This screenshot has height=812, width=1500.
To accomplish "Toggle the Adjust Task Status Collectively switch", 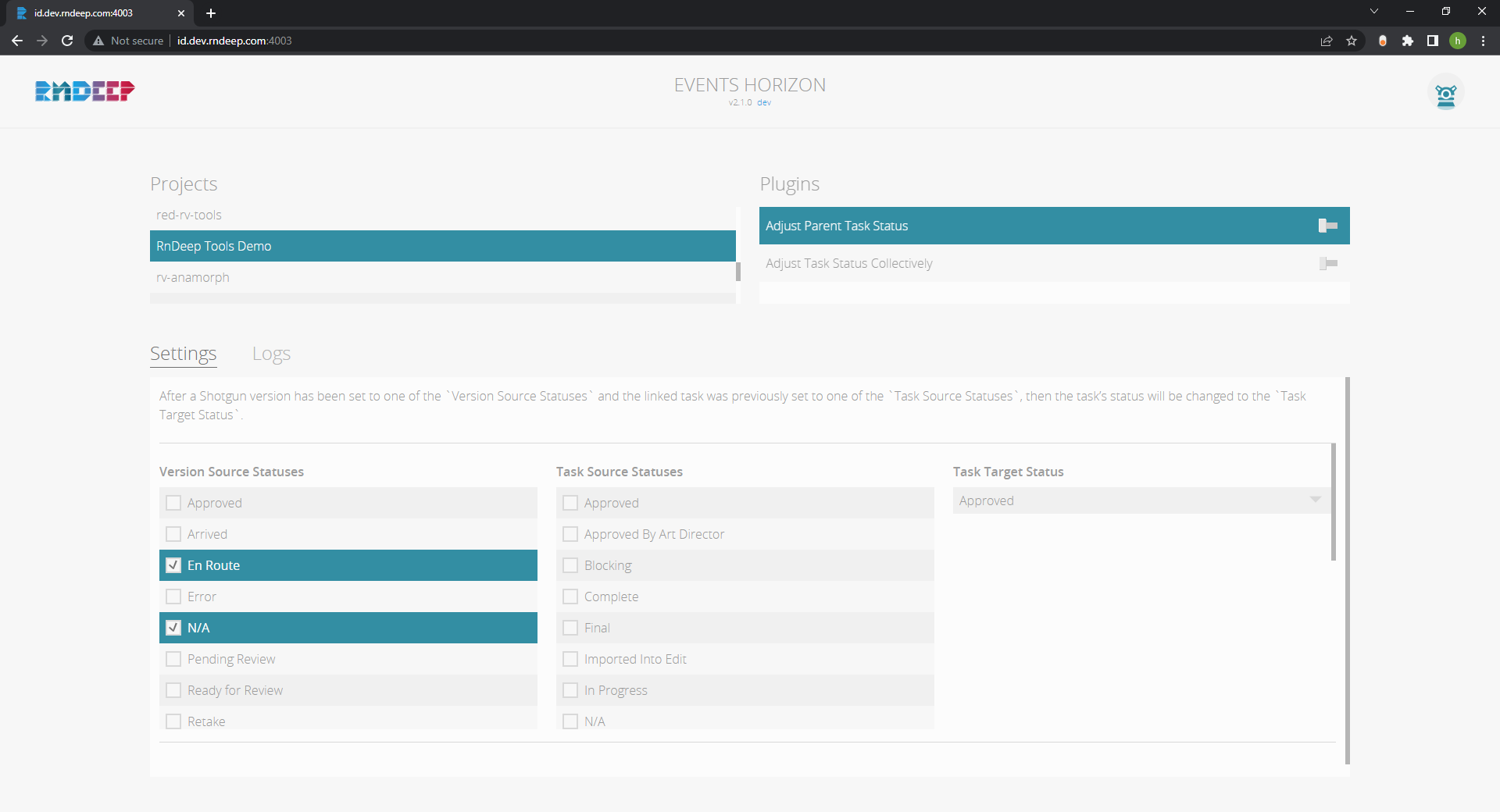I will click(x=1327, y=264).
